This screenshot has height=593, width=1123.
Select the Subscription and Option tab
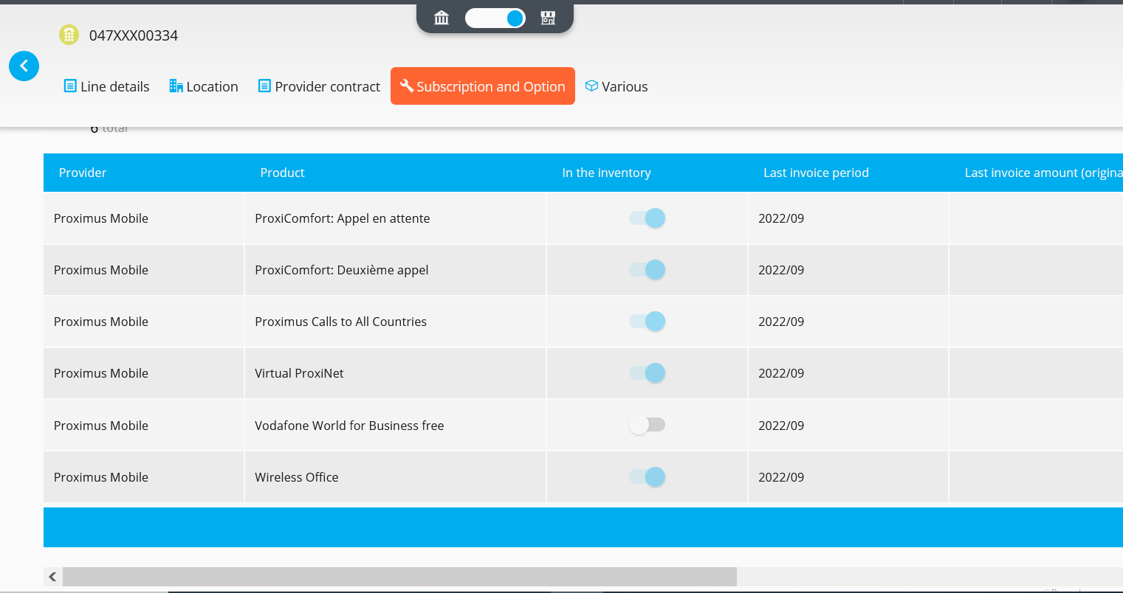coord(483,86)
